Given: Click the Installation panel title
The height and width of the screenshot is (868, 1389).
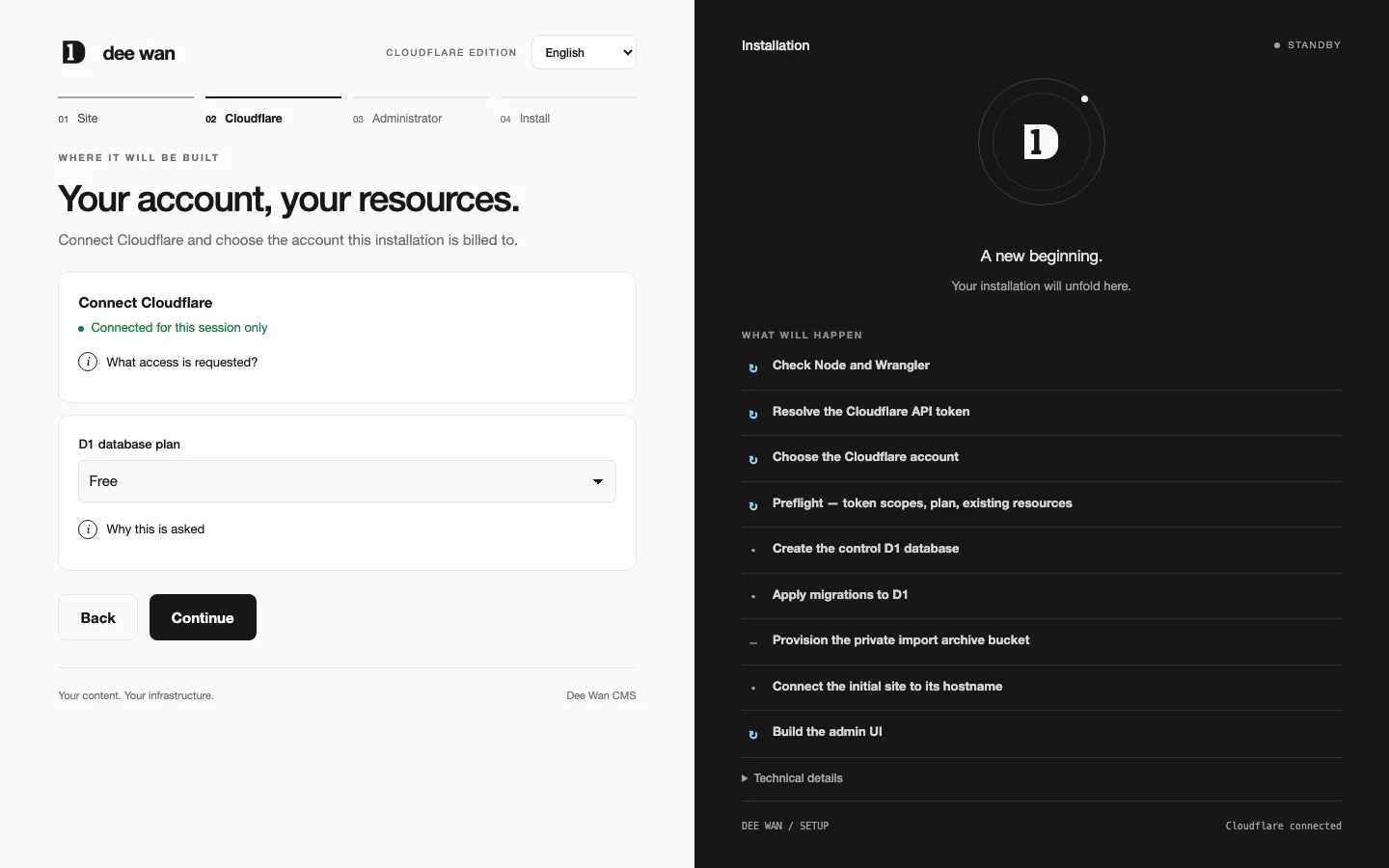Looking at the screenshot, I should (776, 45).
